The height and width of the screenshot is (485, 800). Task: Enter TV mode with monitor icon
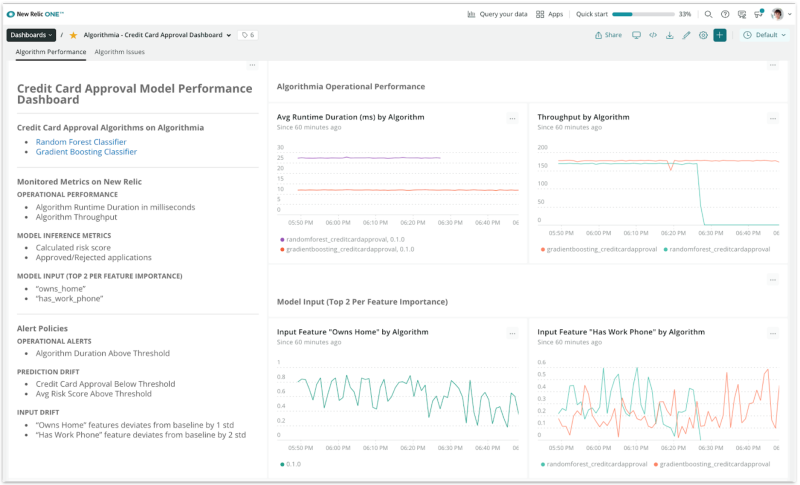(x=636, y=35)
